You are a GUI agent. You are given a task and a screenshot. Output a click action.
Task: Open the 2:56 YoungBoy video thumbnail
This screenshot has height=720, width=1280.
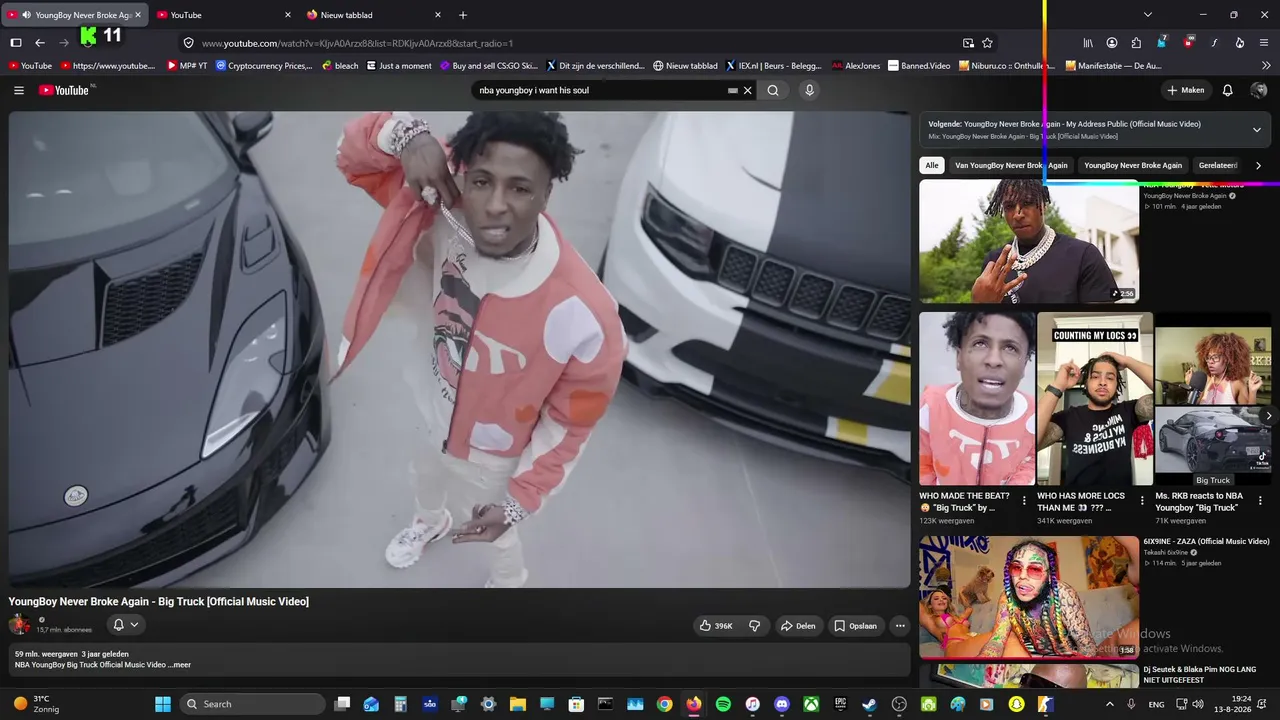click(x=1029, y=241)
